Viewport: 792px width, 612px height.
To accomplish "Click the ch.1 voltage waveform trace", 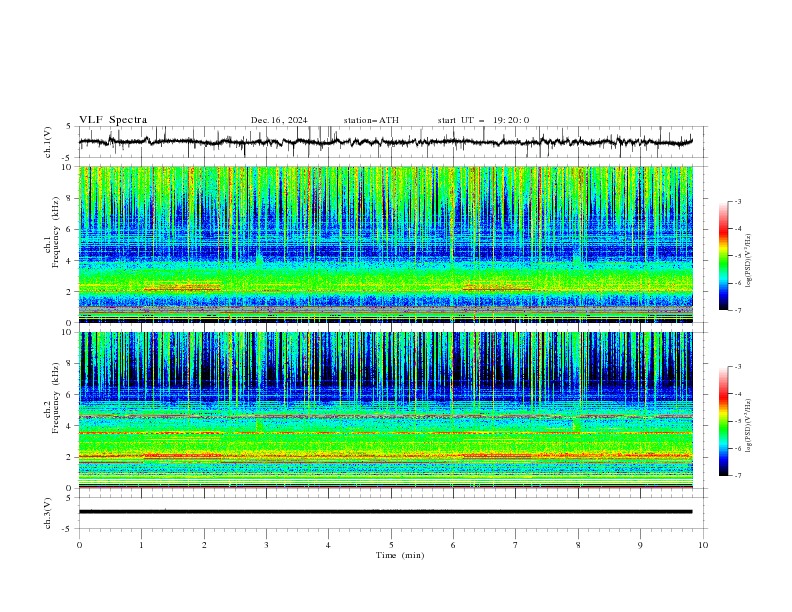I will 386,142.
